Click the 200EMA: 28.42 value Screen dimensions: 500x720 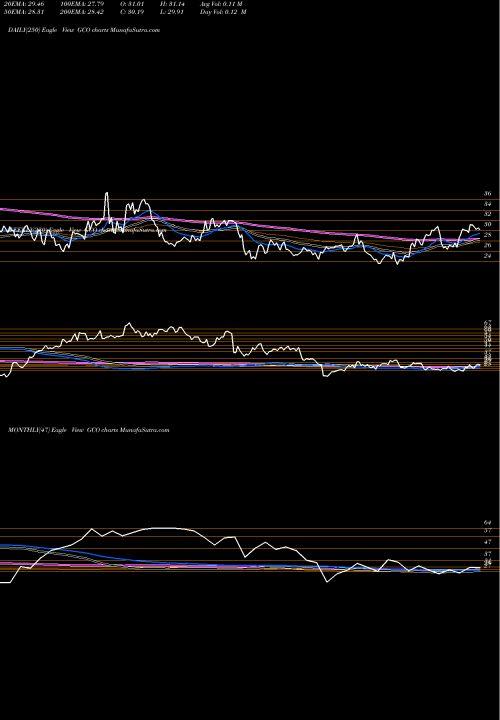tap(82, 12)
